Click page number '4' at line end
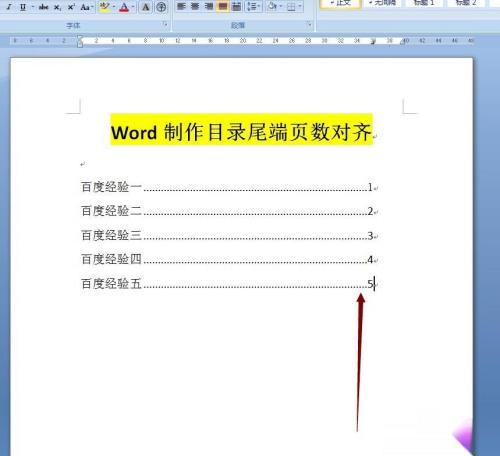The image size is (500, 456). point(370,259)
